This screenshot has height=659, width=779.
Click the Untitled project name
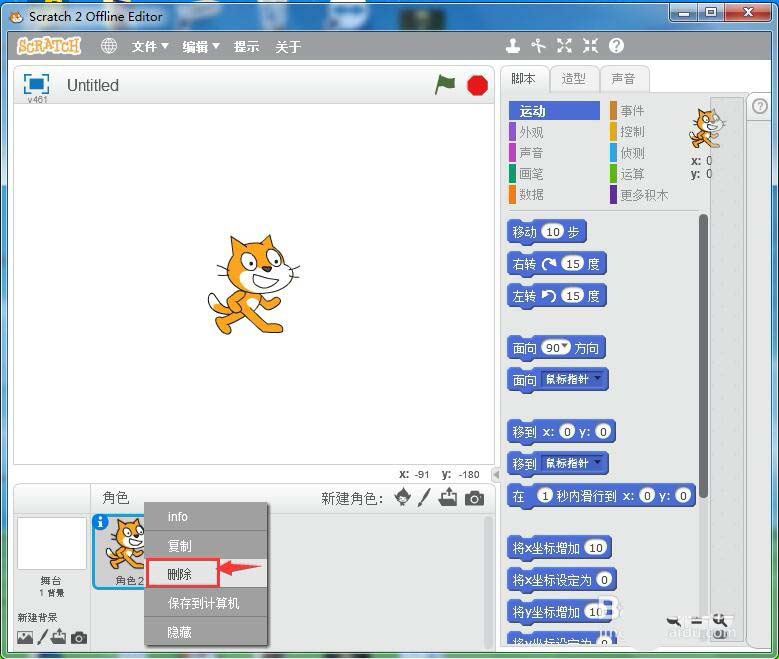[93, 85]
